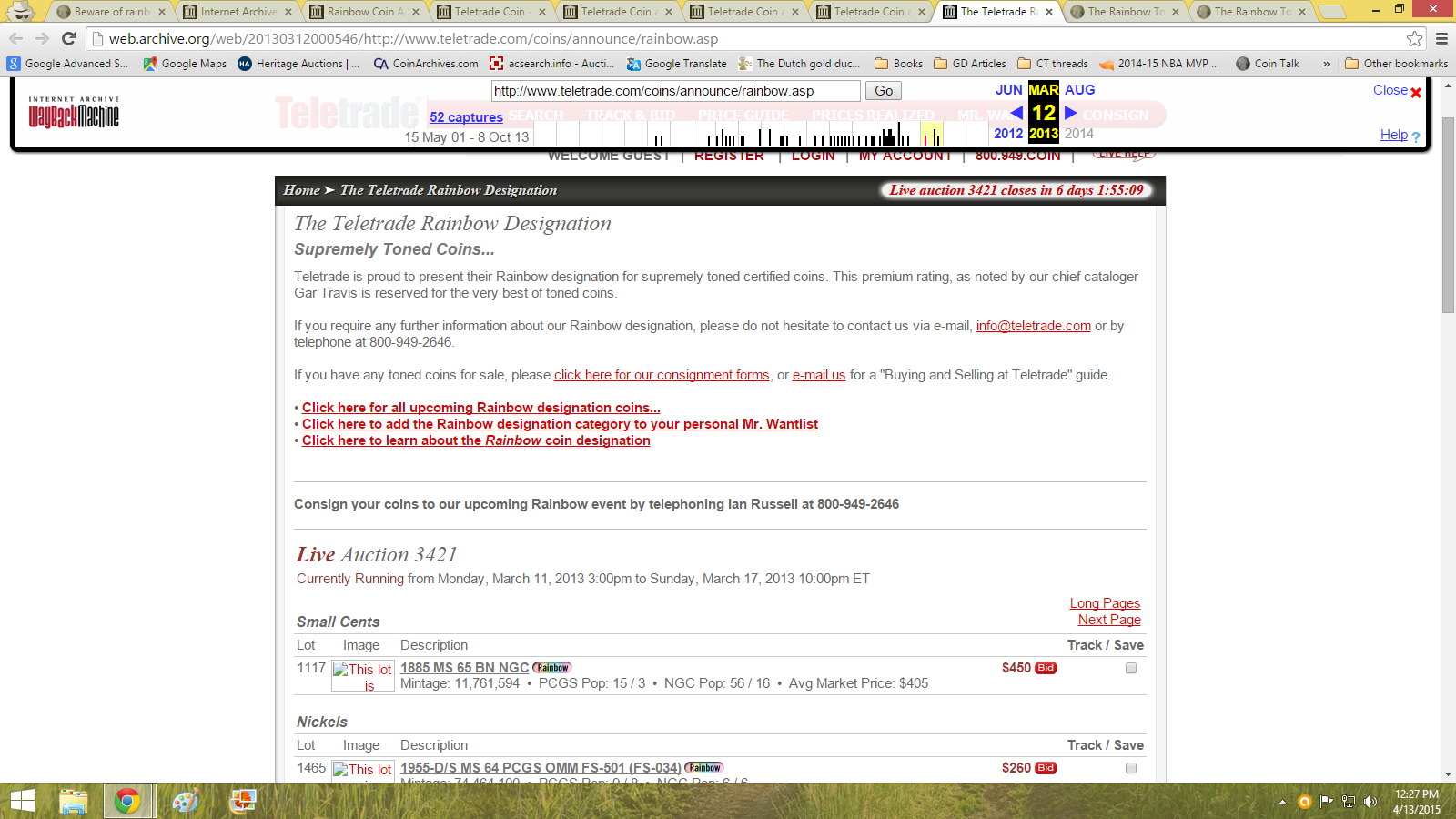Go to previous capture with the left arrow
Image resolution: width=1456 pixels, height=819 pixels.
pyautogui.click(x=1016, y=113)
